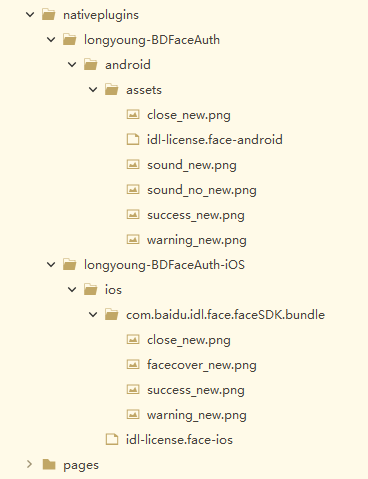This screenshot has height=479, width=368.
Task: Open the idl-license.face-ios file
Action: pos(179,440)
